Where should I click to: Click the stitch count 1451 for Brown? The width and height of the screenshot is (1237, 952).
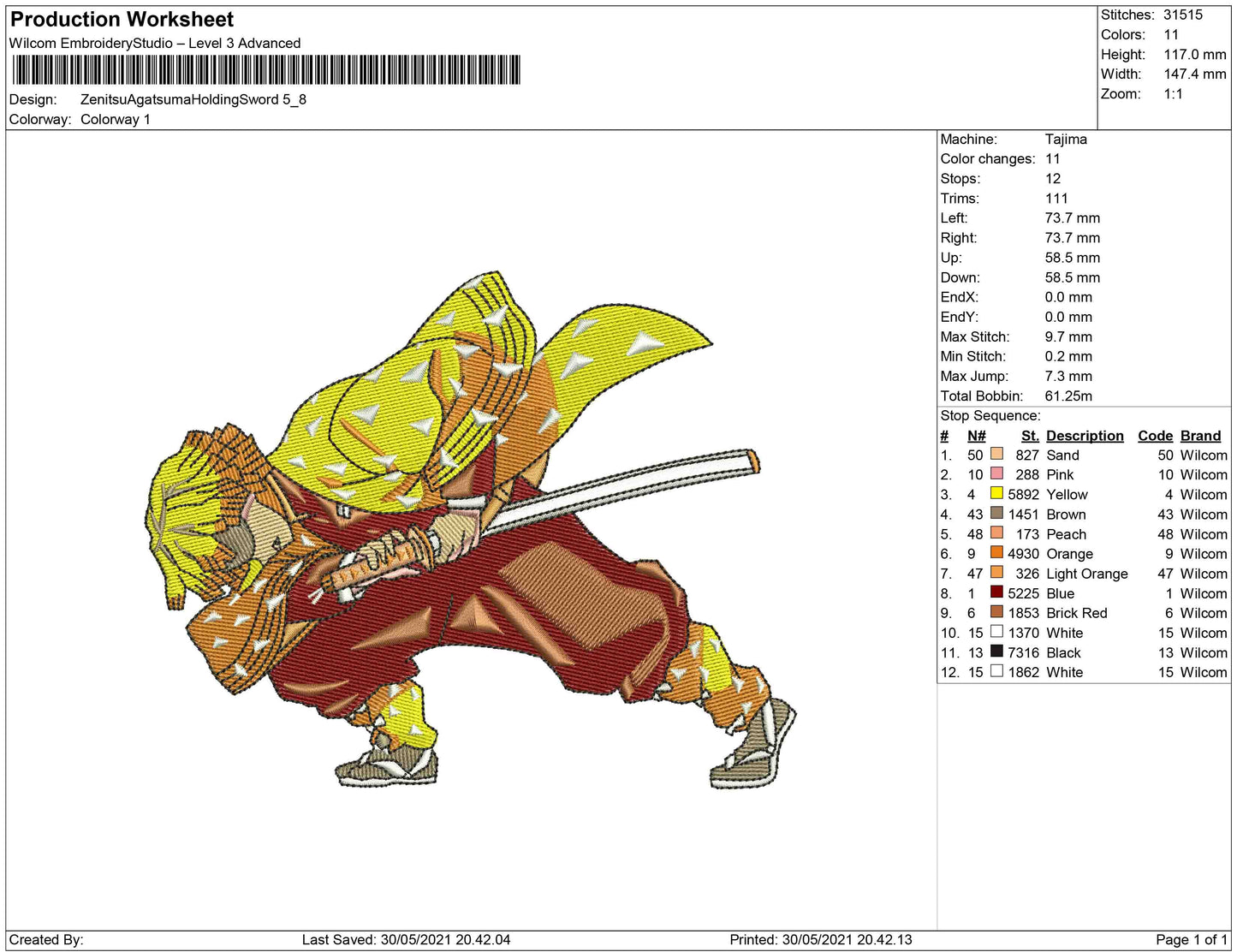tap(1023, 515)
